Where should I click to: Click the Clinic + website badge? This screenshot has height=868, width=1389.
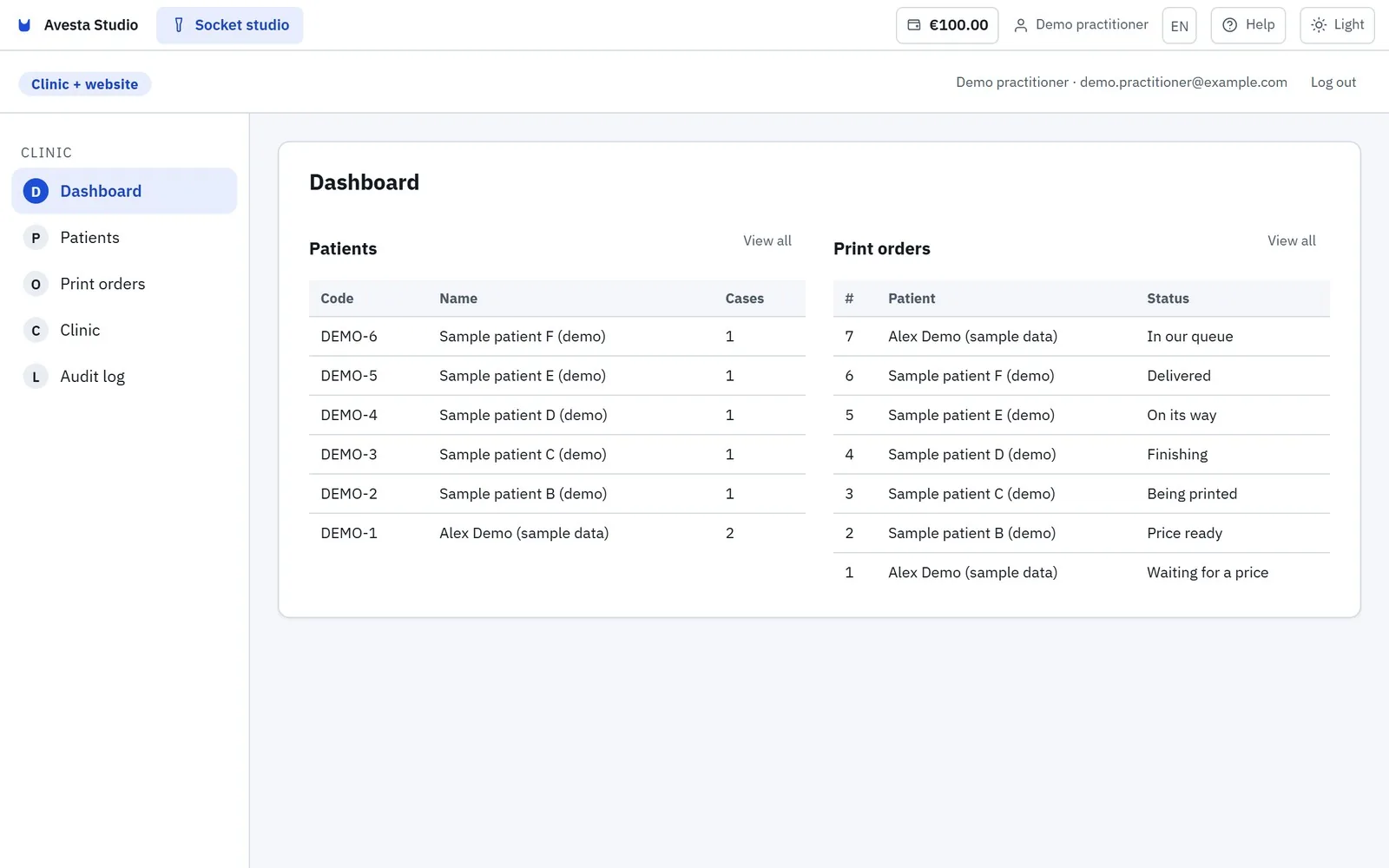[x=85, y=84]
